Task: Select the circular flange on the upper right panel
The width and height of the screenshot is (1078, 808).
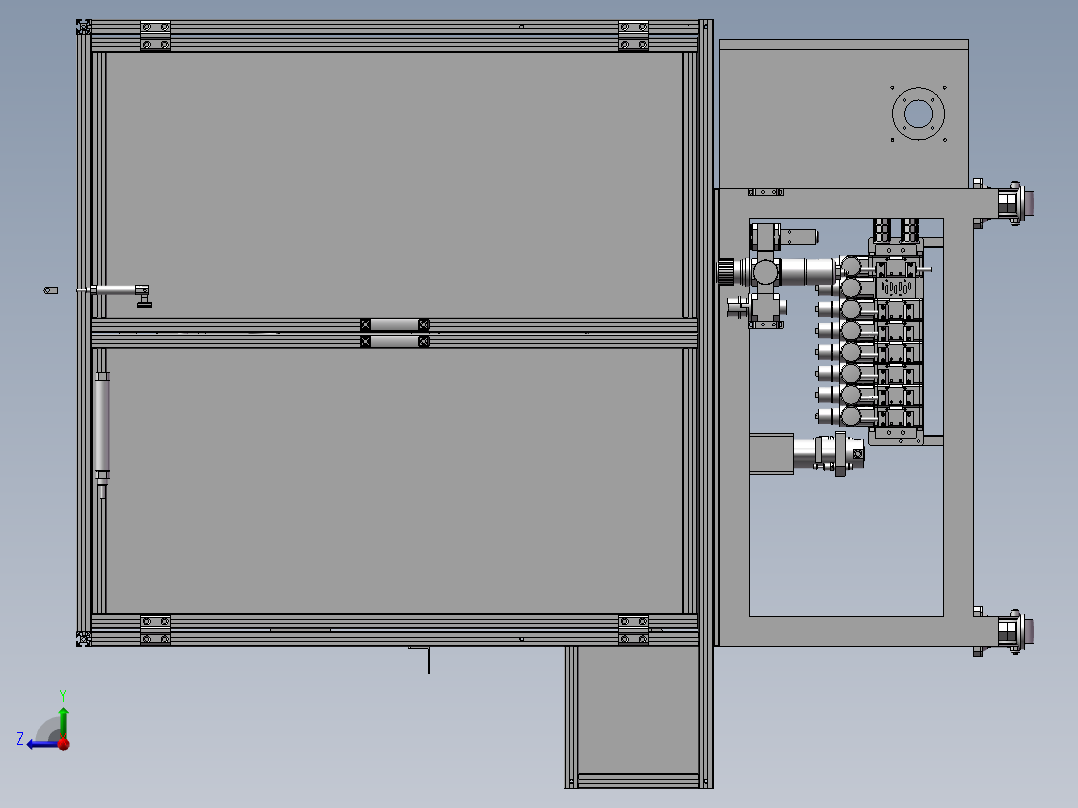Action: 918,113
